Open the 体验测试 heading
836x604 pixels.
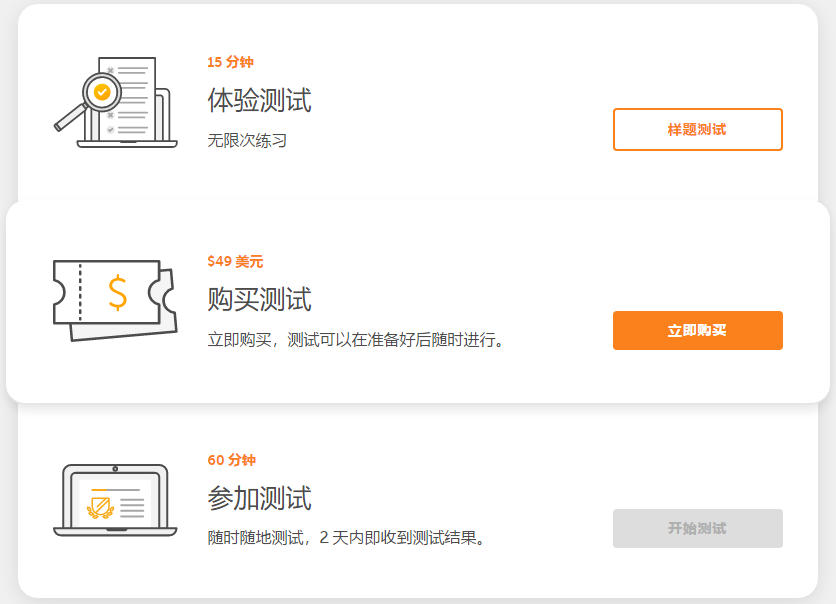pos(259,100)
